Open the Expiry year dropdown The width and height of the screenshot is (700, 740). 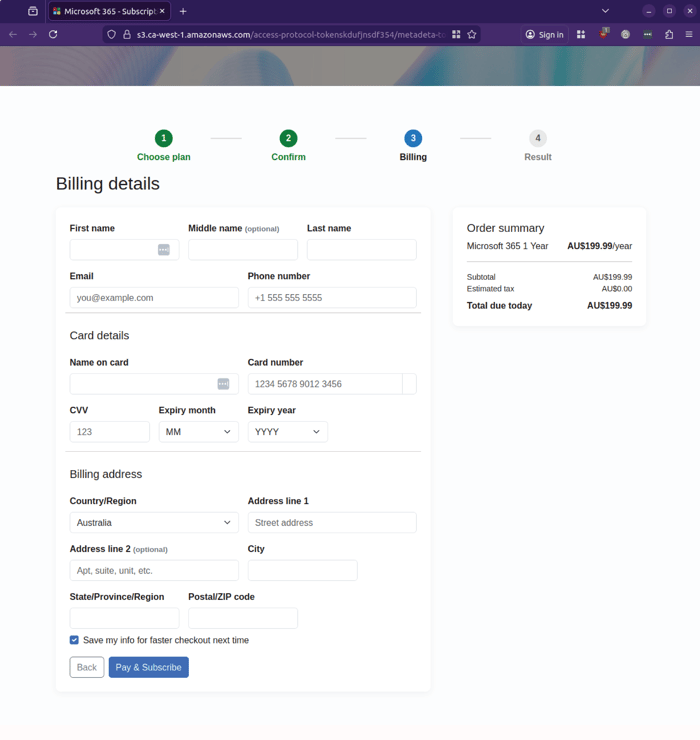(287, 432)
